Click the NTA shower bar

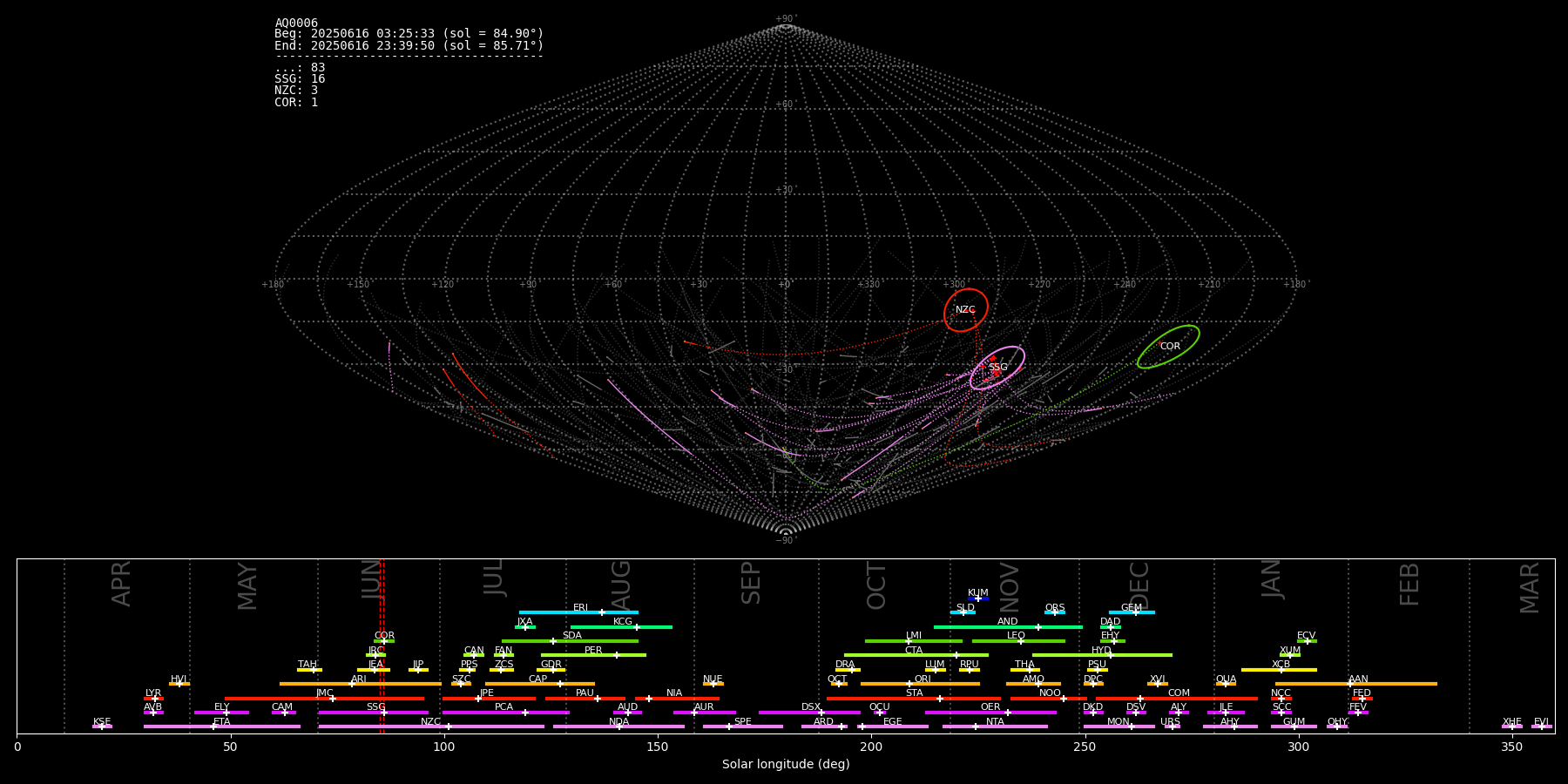point(995,727)
